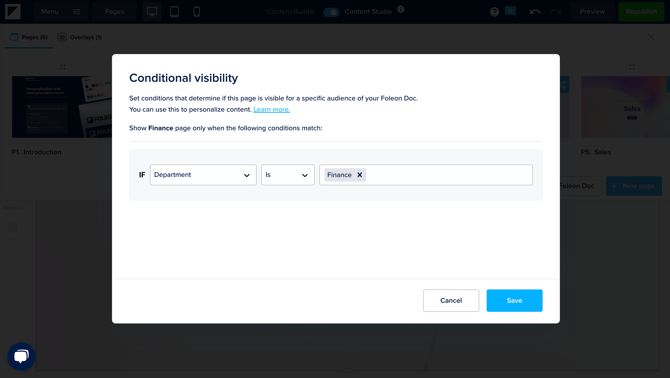Select the P5 Sales page thumbnail

(x=625, y=107)
